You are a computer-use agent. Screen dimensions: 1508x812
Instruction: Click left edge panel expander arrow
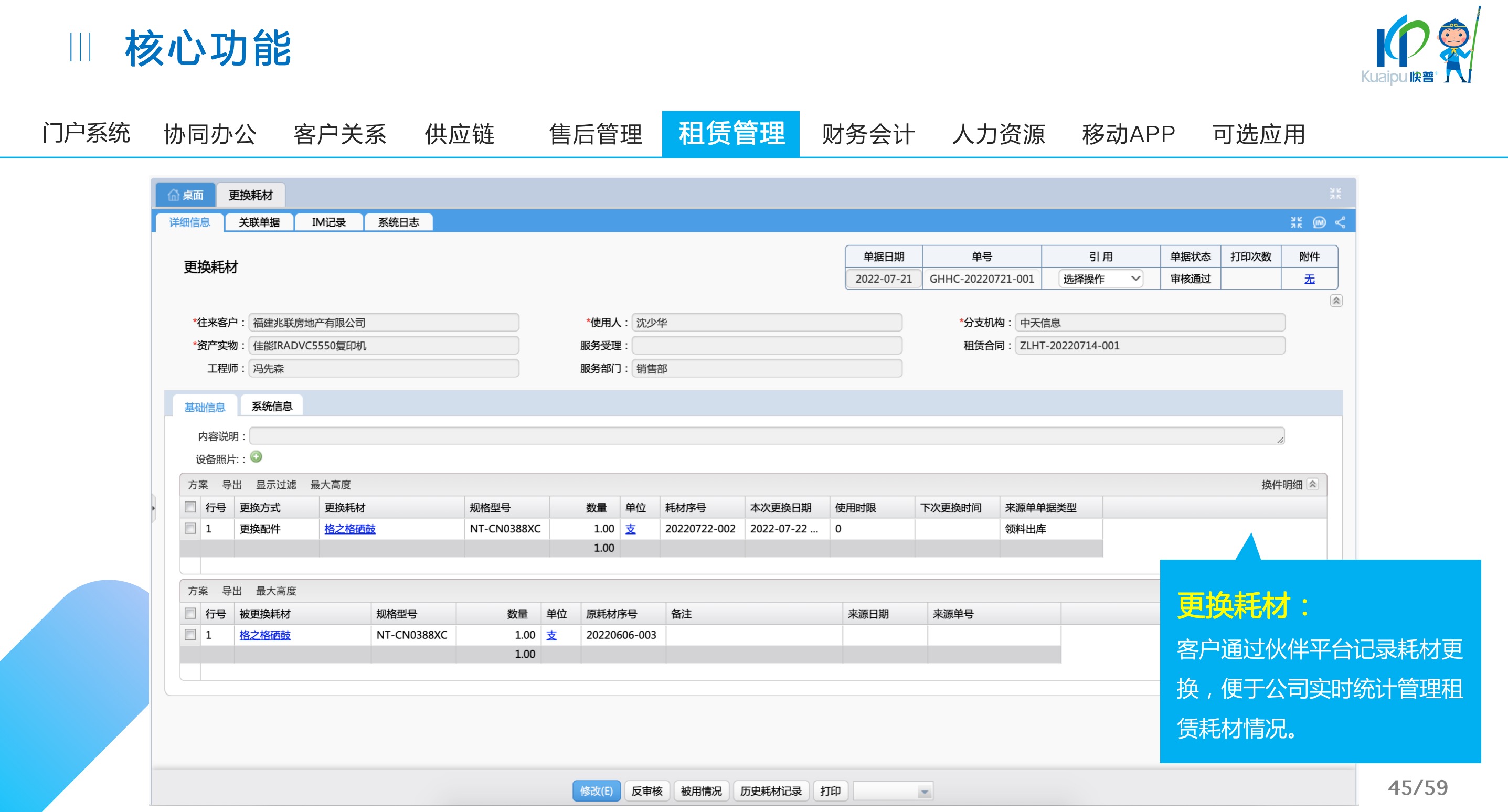coord(153,508)
